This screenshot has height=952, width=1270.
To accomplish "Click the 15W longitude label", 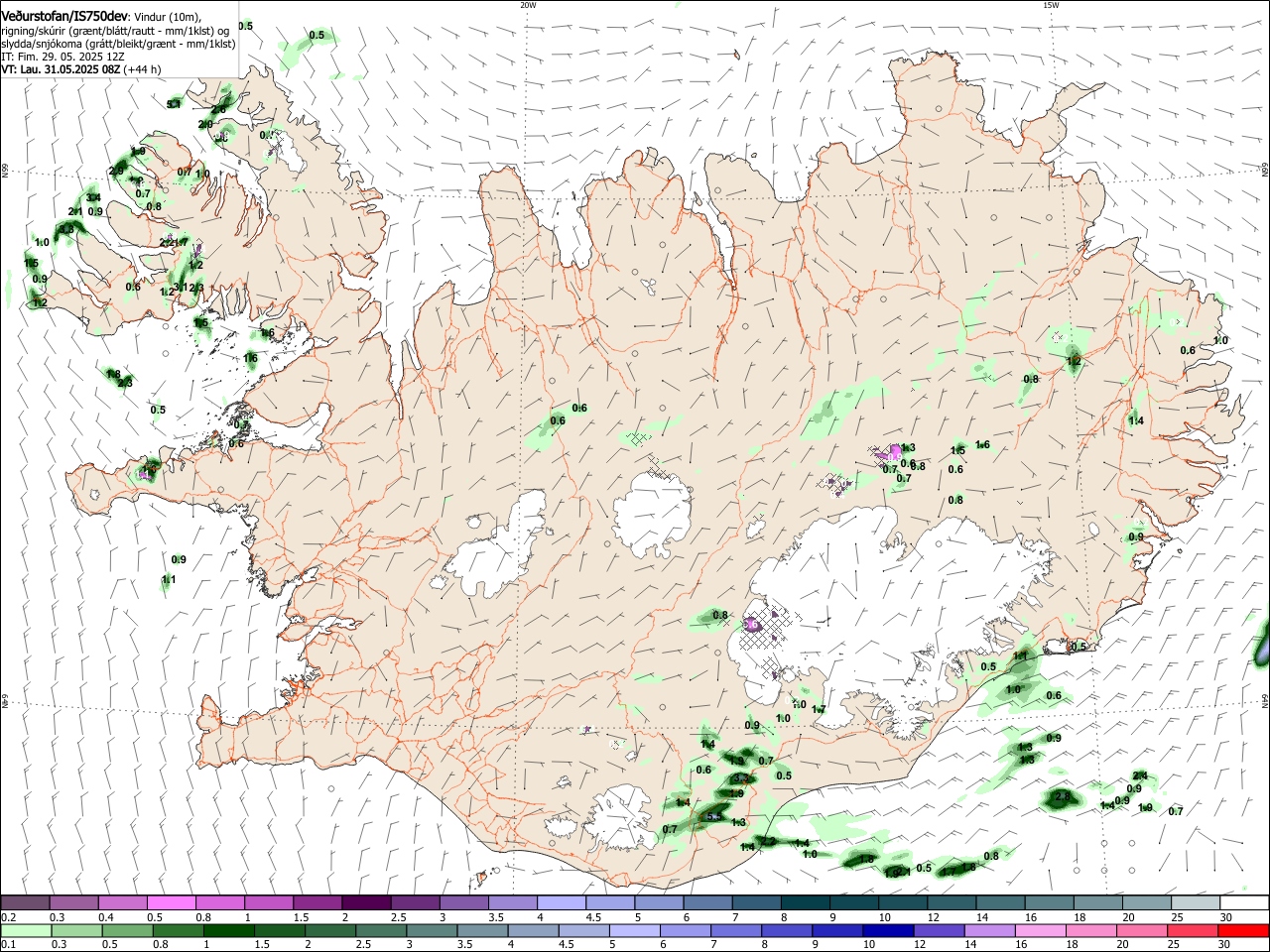I will tap(1051, 5).
